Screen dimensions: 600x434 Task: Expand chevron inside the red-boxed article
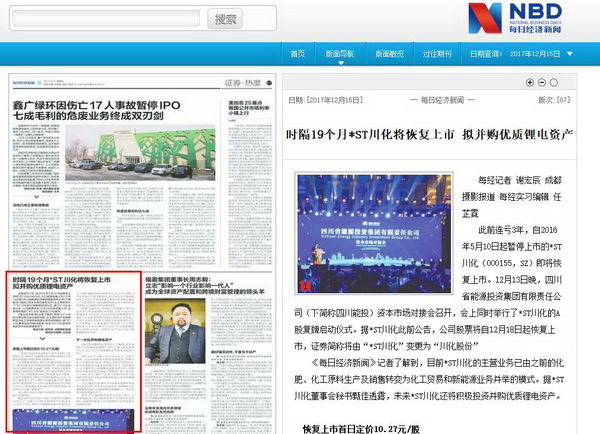point(42,338)
